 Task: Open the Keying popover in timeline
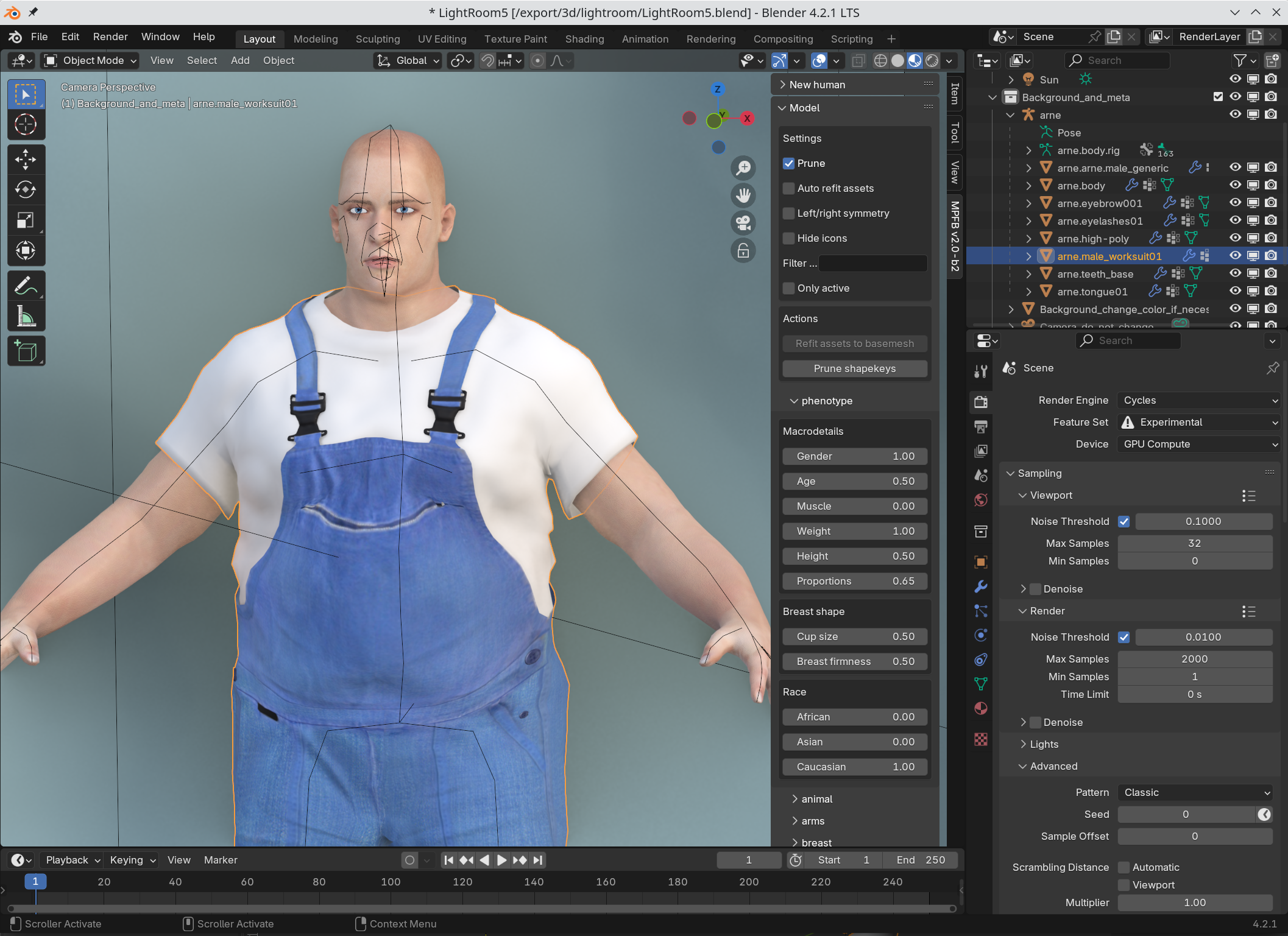(132, 860)
